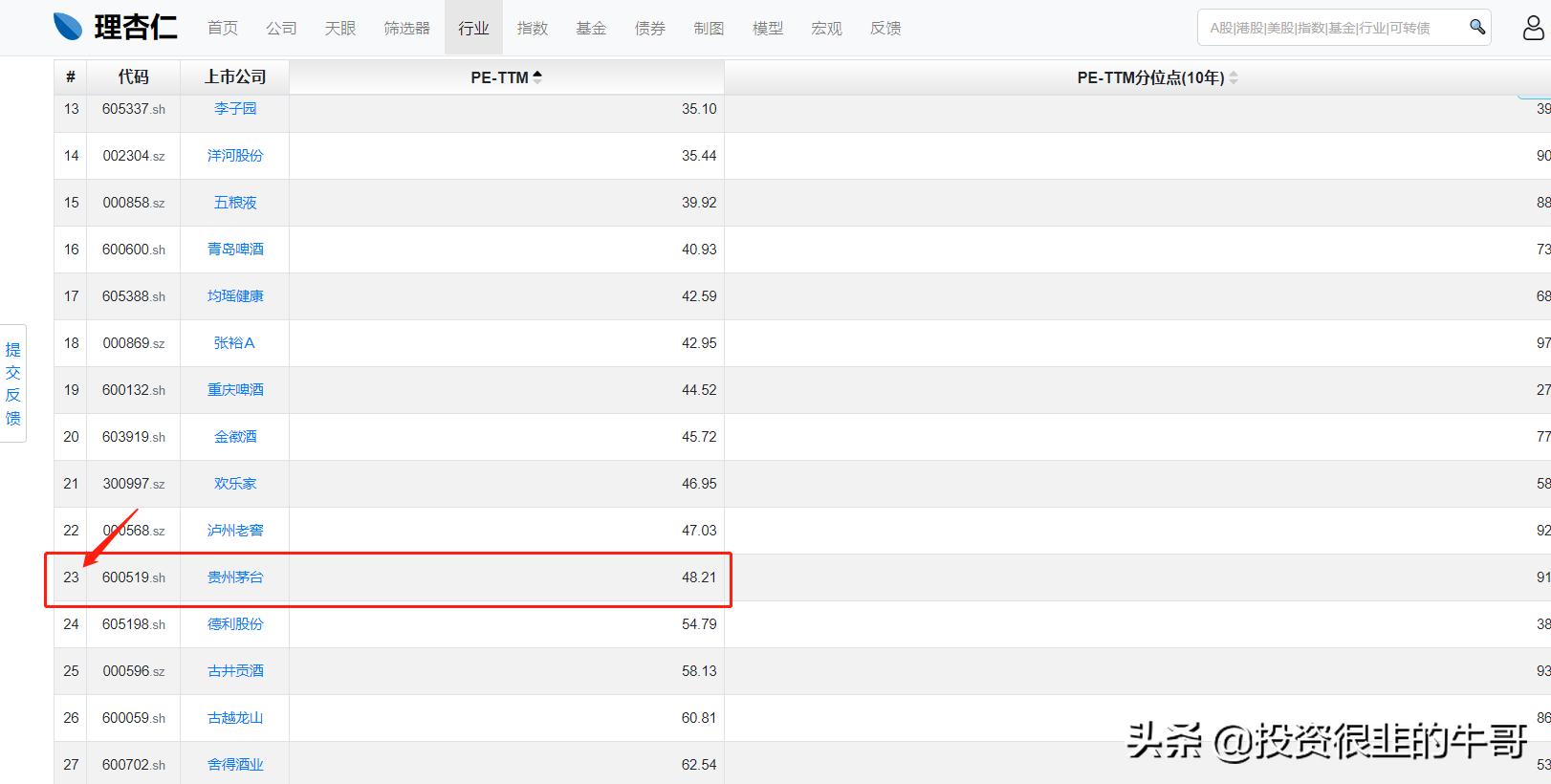Sort by PE-TTM分位点(10年) arrows
1551x784 pixels.
pos(1234,78)
